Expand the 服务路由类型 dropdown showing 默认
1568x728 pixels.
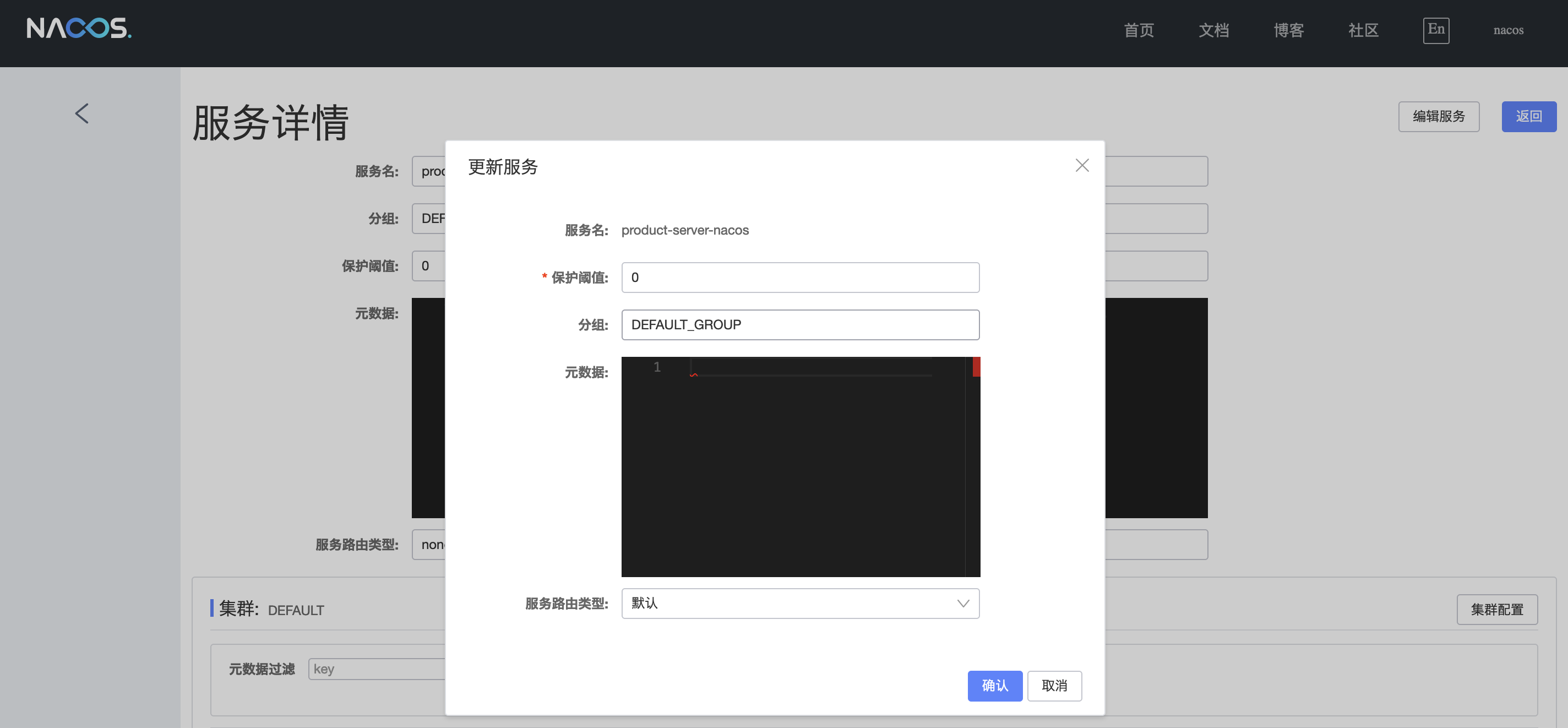click(800, 603)
